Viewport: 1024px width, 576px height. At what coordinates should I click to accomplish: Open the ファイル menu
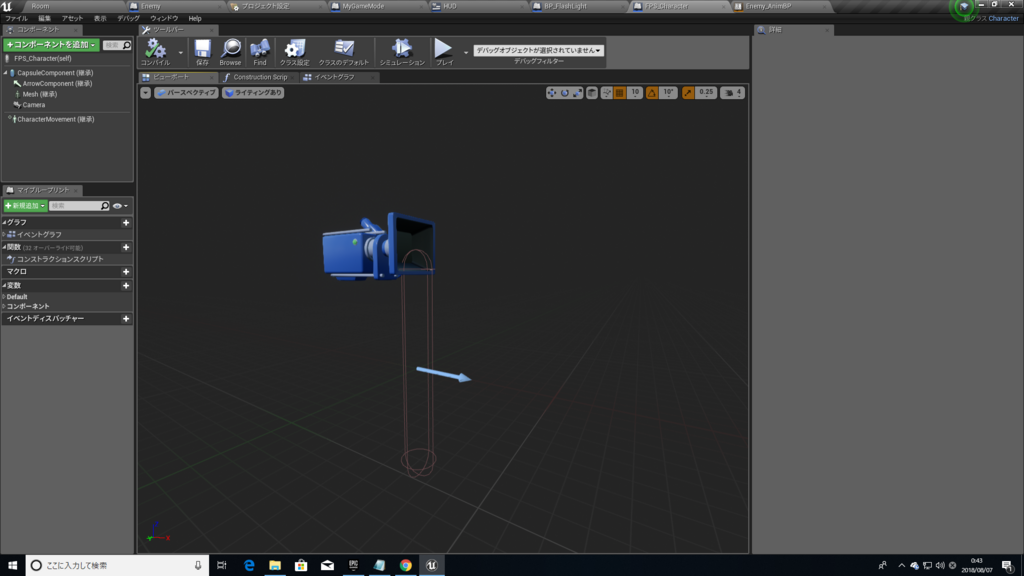[x=16, y=19]
